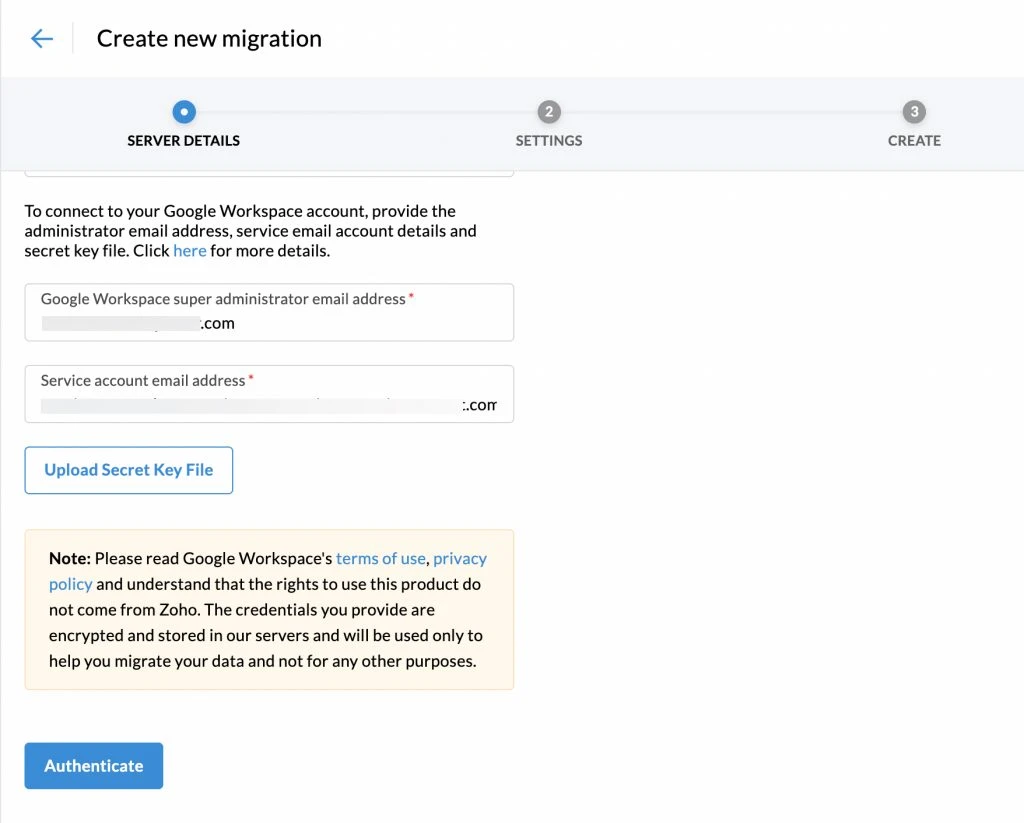Click the step 3 numbered circle
1024x823 pixels.
[x=913, y=112]
